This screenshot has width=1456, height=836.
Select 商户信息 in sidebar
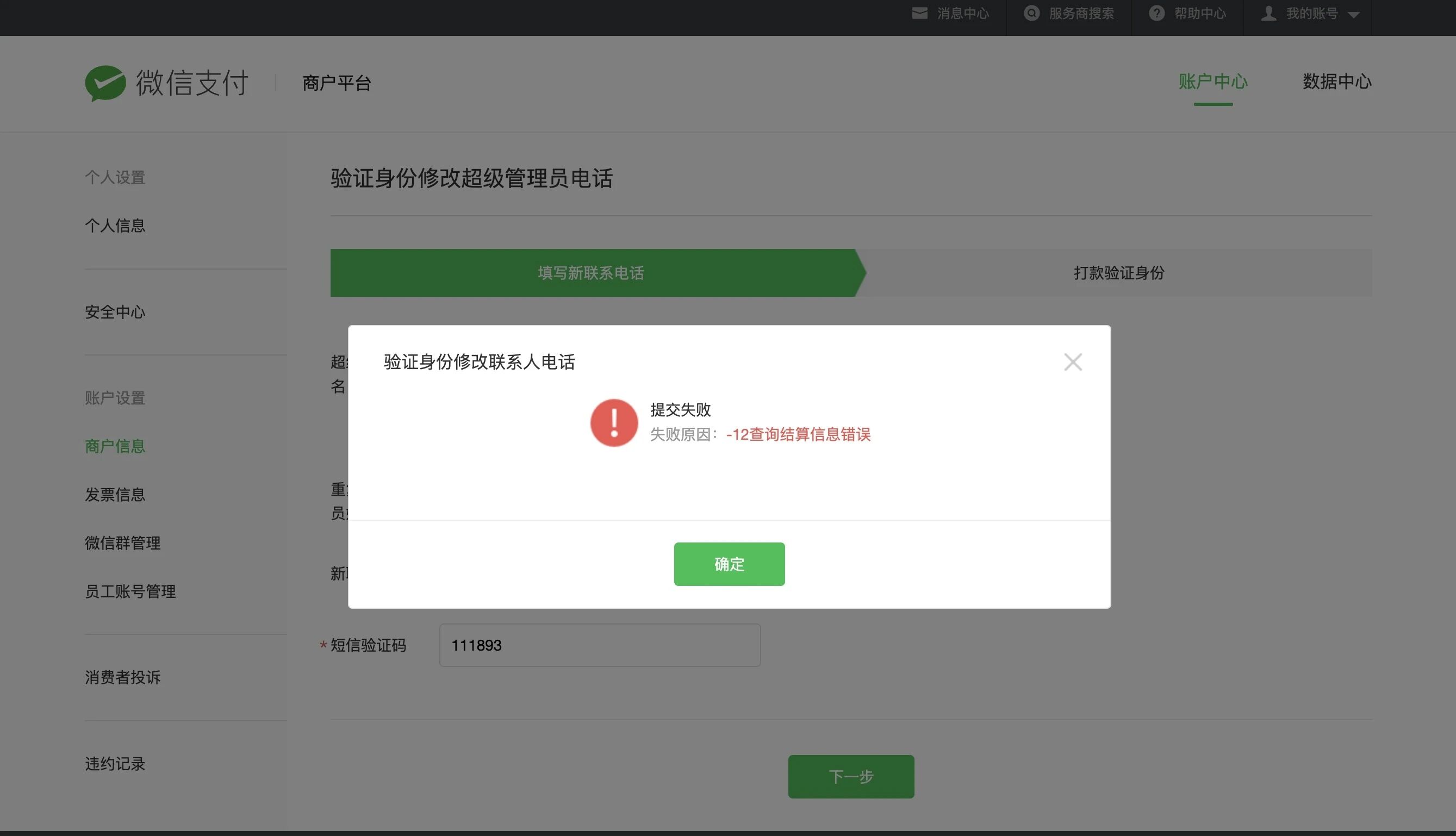pyautogui.click(x=115, y=446)
